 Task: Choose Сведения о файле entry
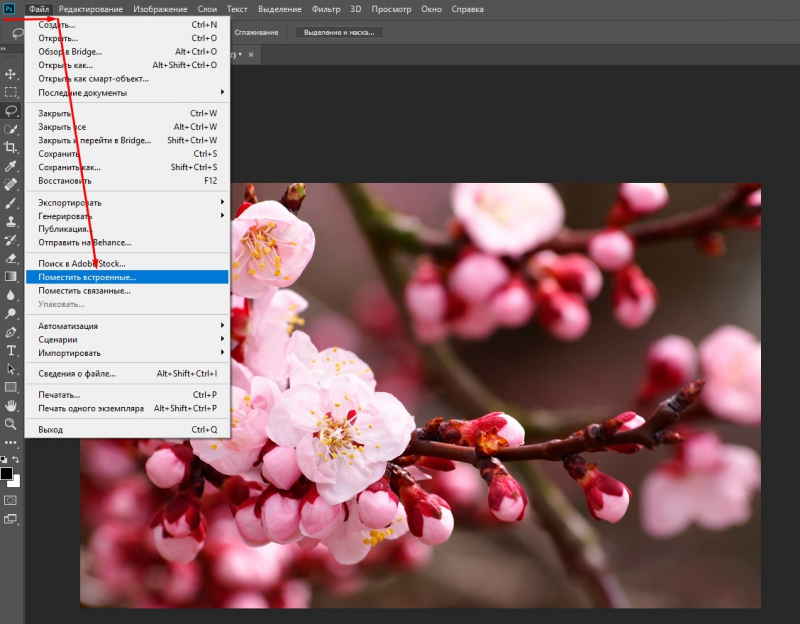(x=127, y=373)
